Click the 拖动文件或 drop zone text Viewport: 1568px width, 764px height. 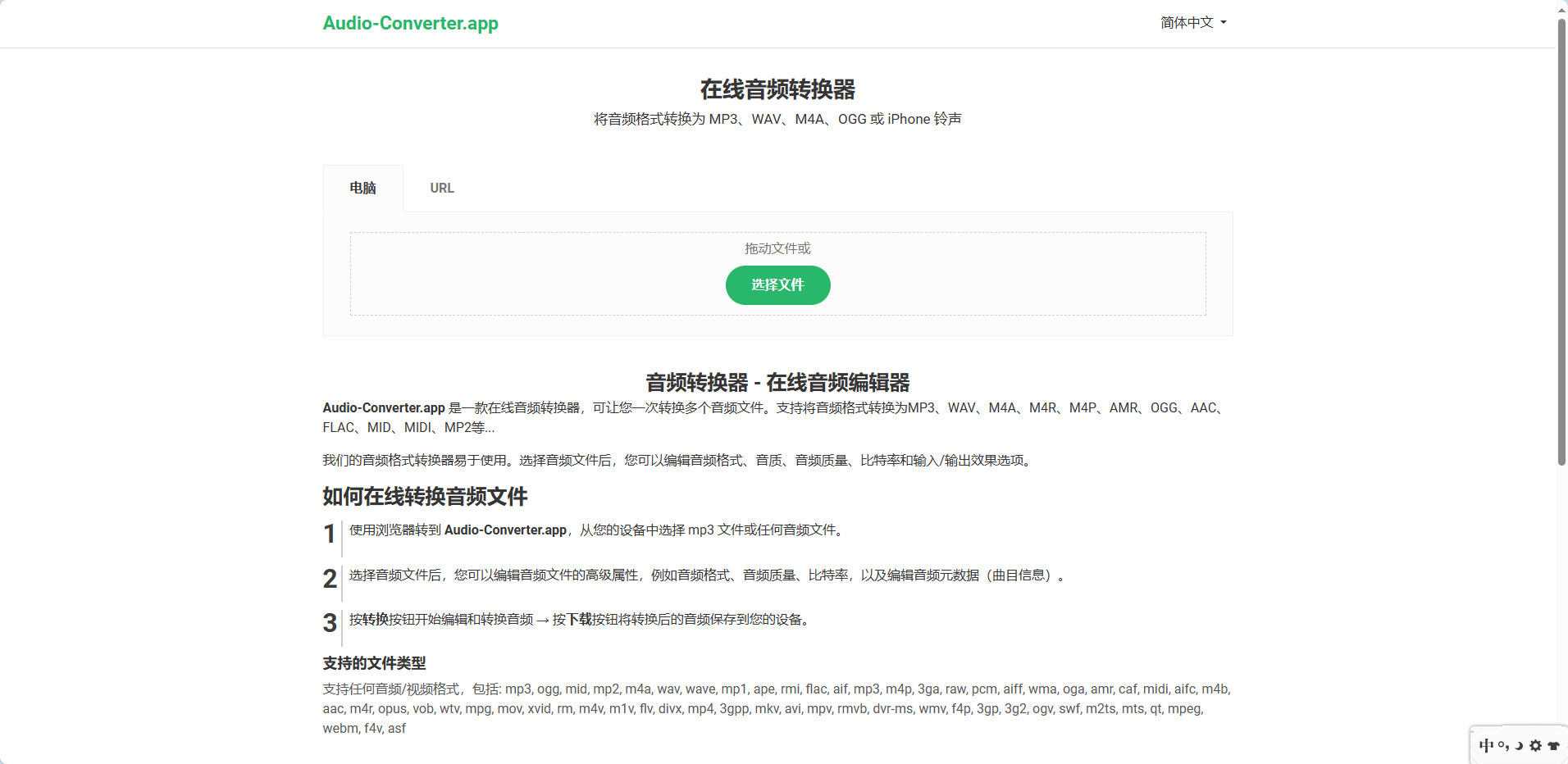pos(777,248)
